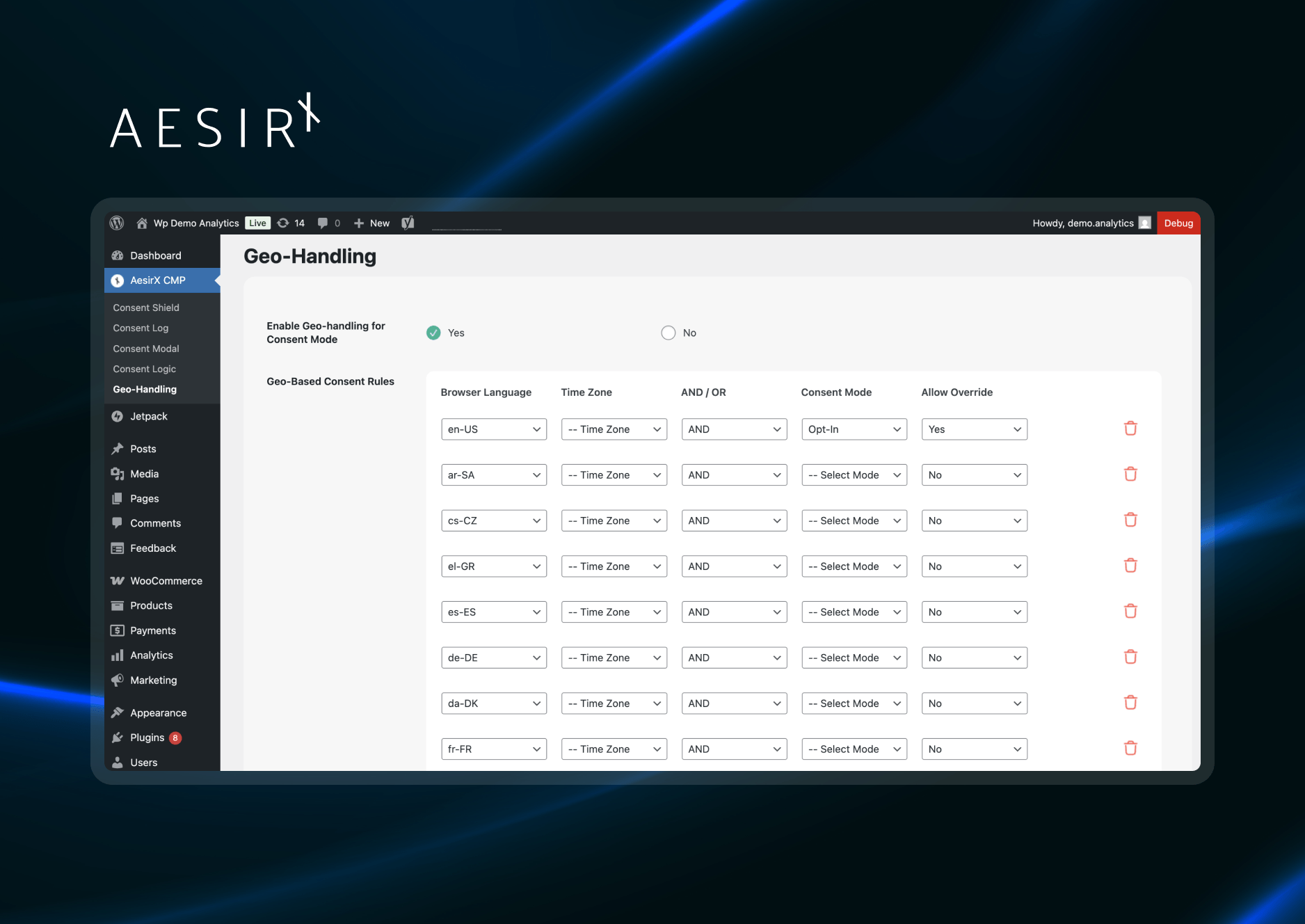Screen dimensions: 1305x924
Task: Open the en-US Browser Language dropdown
Action: coord(493,429)
